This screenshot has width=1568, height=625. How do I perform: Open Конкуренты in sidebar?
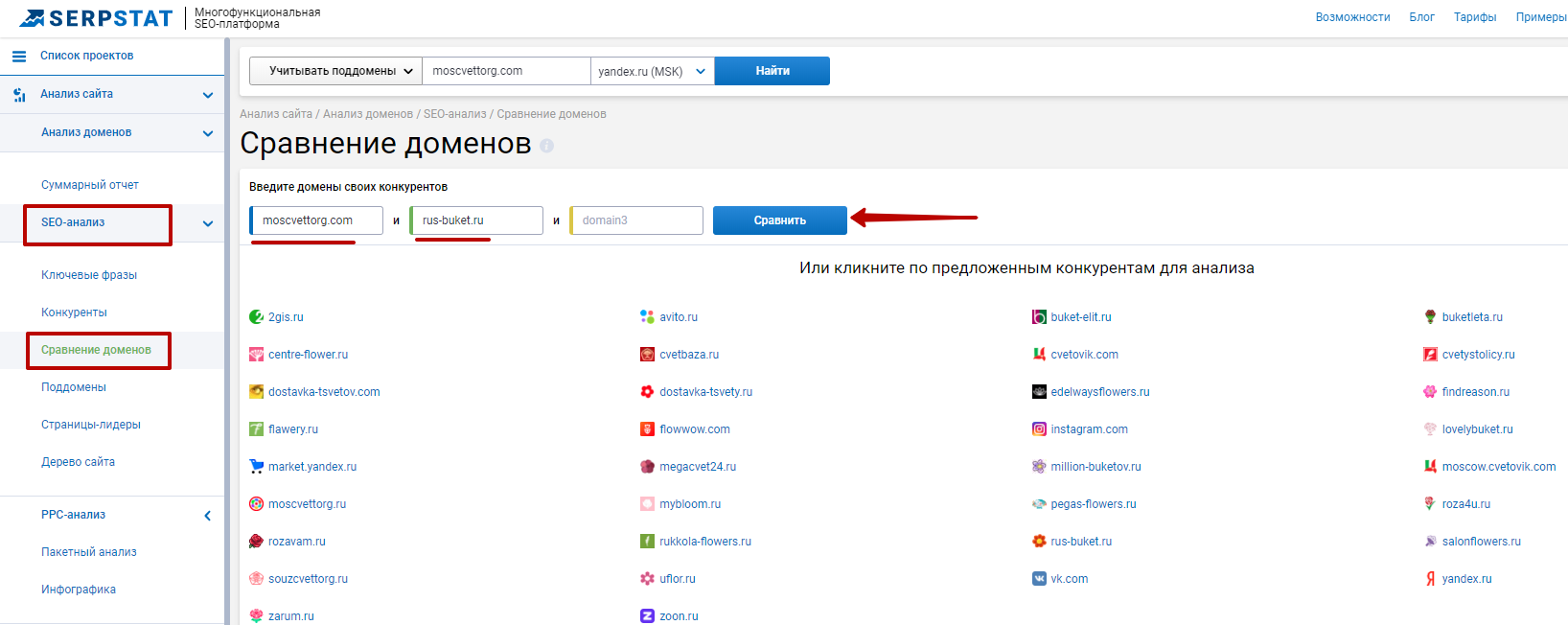pos(74,312)
